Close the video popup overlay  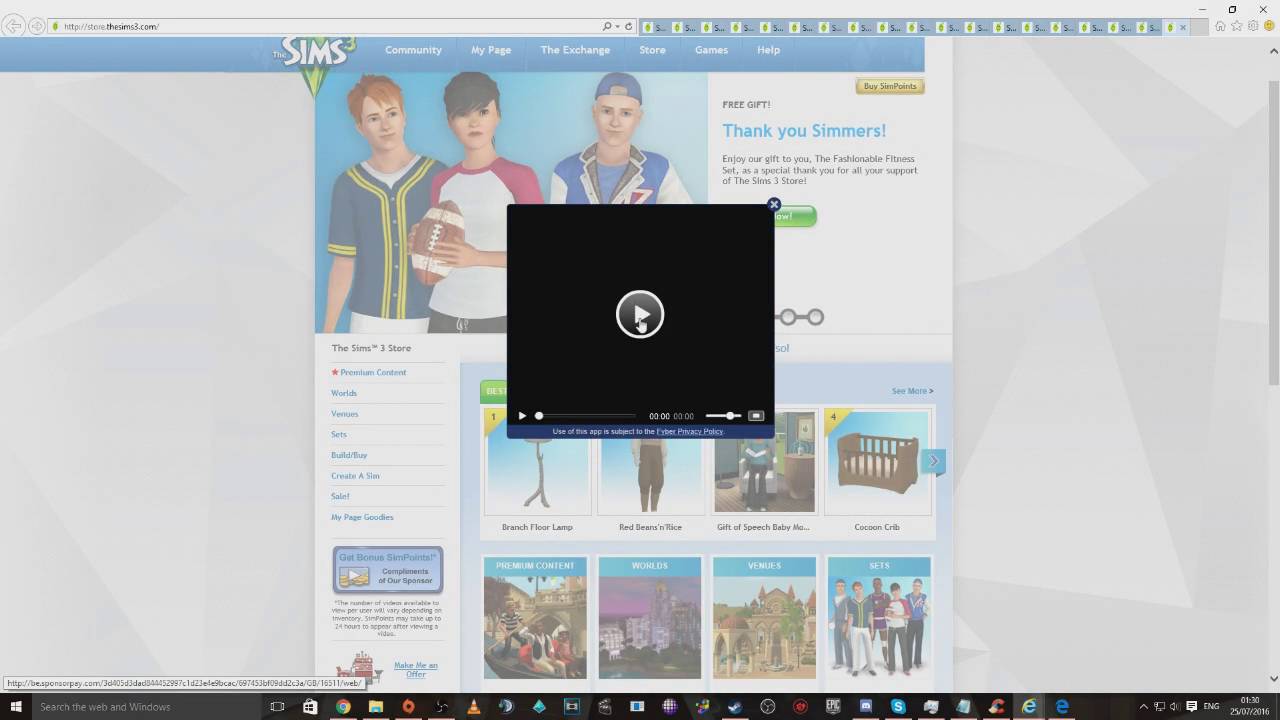coord(773,205)
